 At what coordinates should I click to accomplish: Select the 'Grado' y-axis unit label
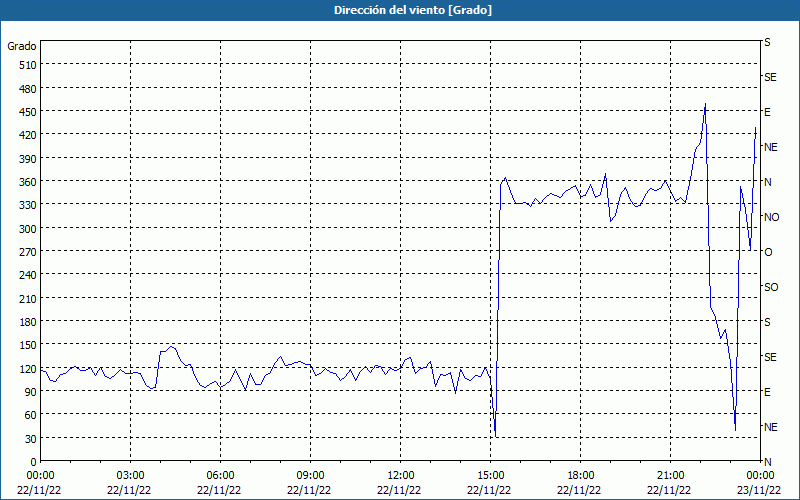tap(22, 46)
